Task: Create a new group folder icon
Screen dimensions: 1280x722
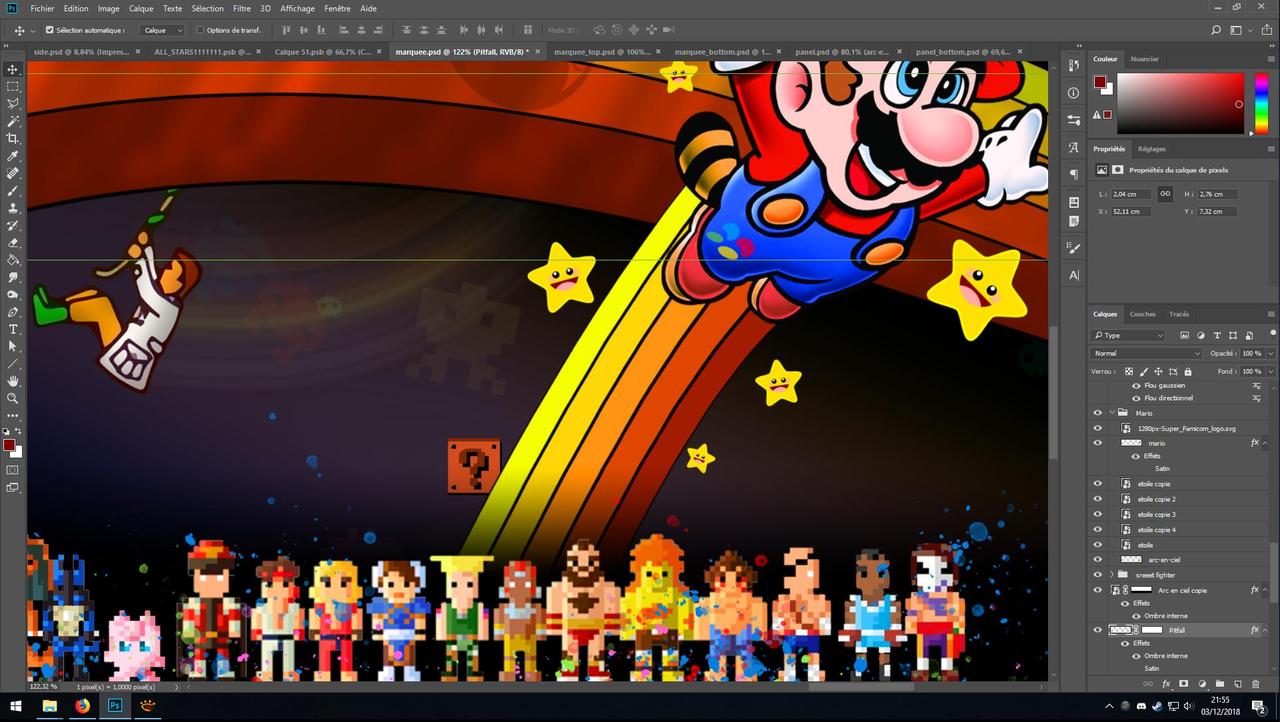Action: [x=1220, y=684]
